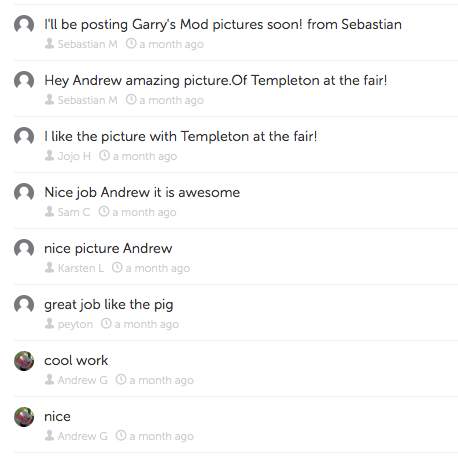Open peyton author name link
458x459 pixels.
click(75, 324)
